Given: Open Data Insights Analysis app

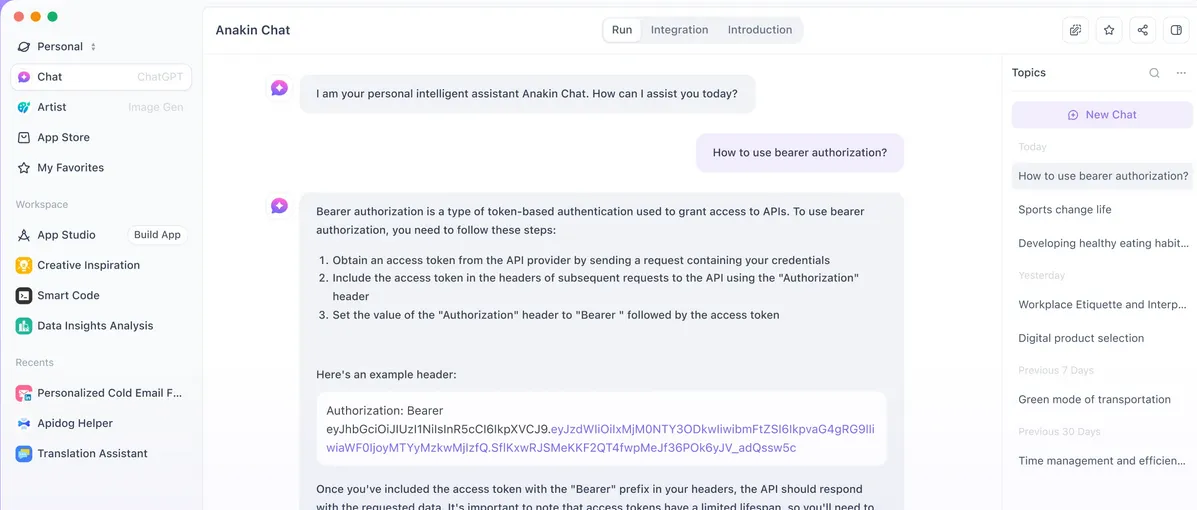Looking at the screenshot, I should [x=95, y=325].
